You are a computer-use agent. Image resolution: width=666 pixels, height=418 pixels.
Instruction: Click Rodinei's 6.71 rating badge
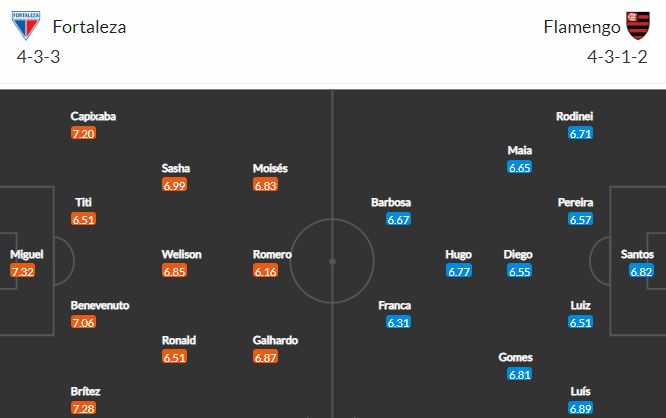(x=581, y=133)
